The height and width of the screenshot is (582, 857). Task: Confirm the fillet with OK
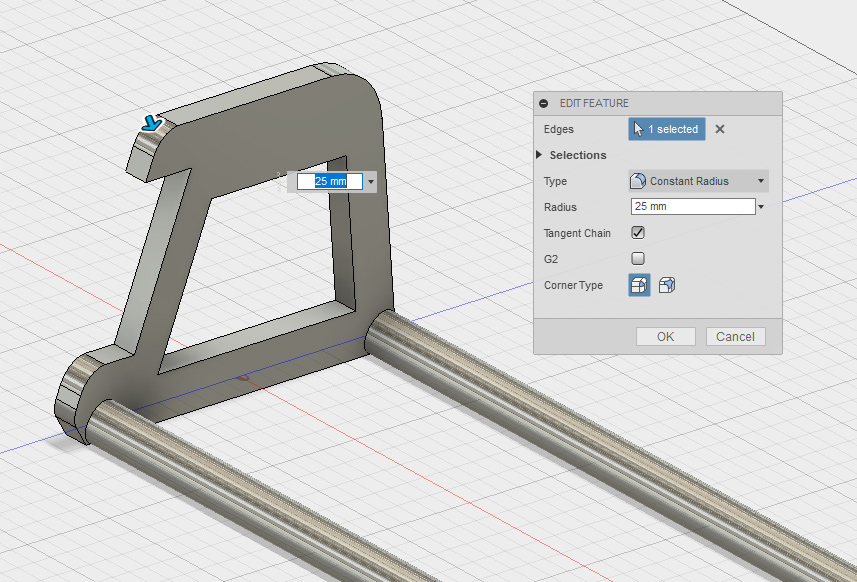(x=665, y=337)
